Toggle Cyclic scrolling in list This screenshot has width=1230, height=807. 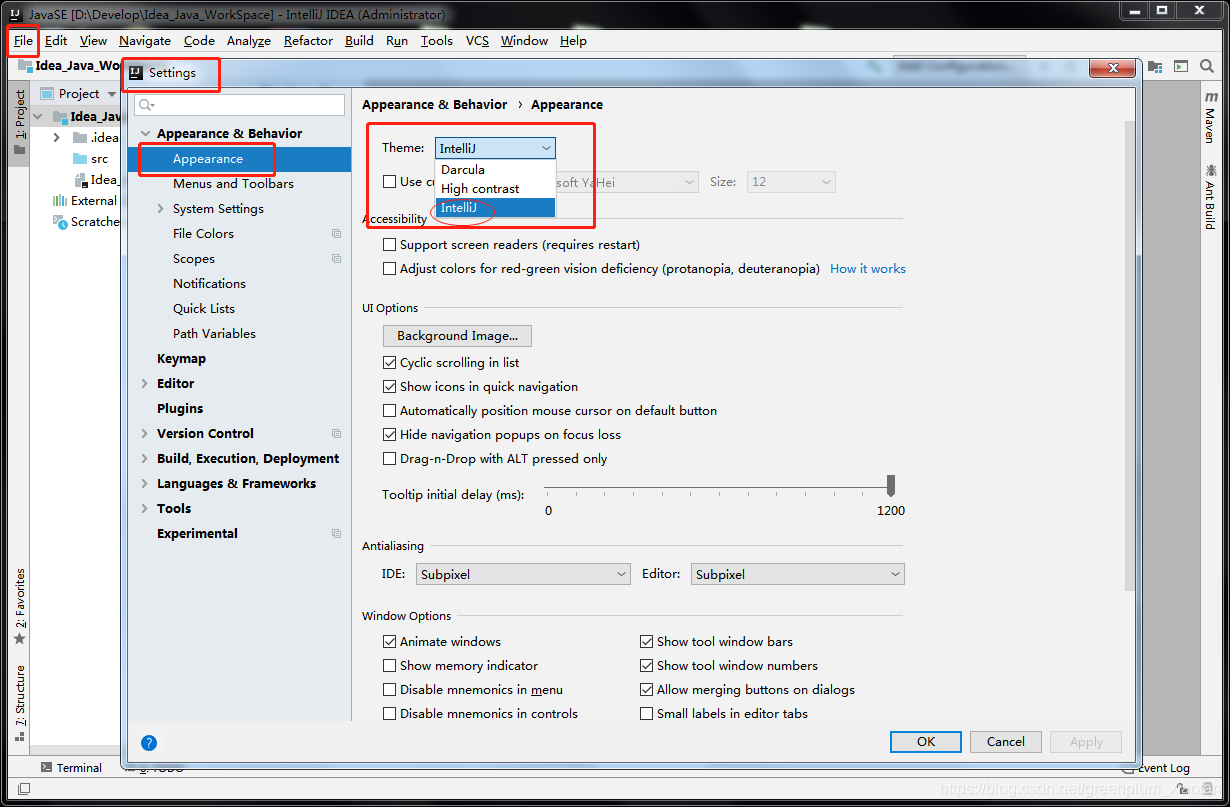(390, 363)
